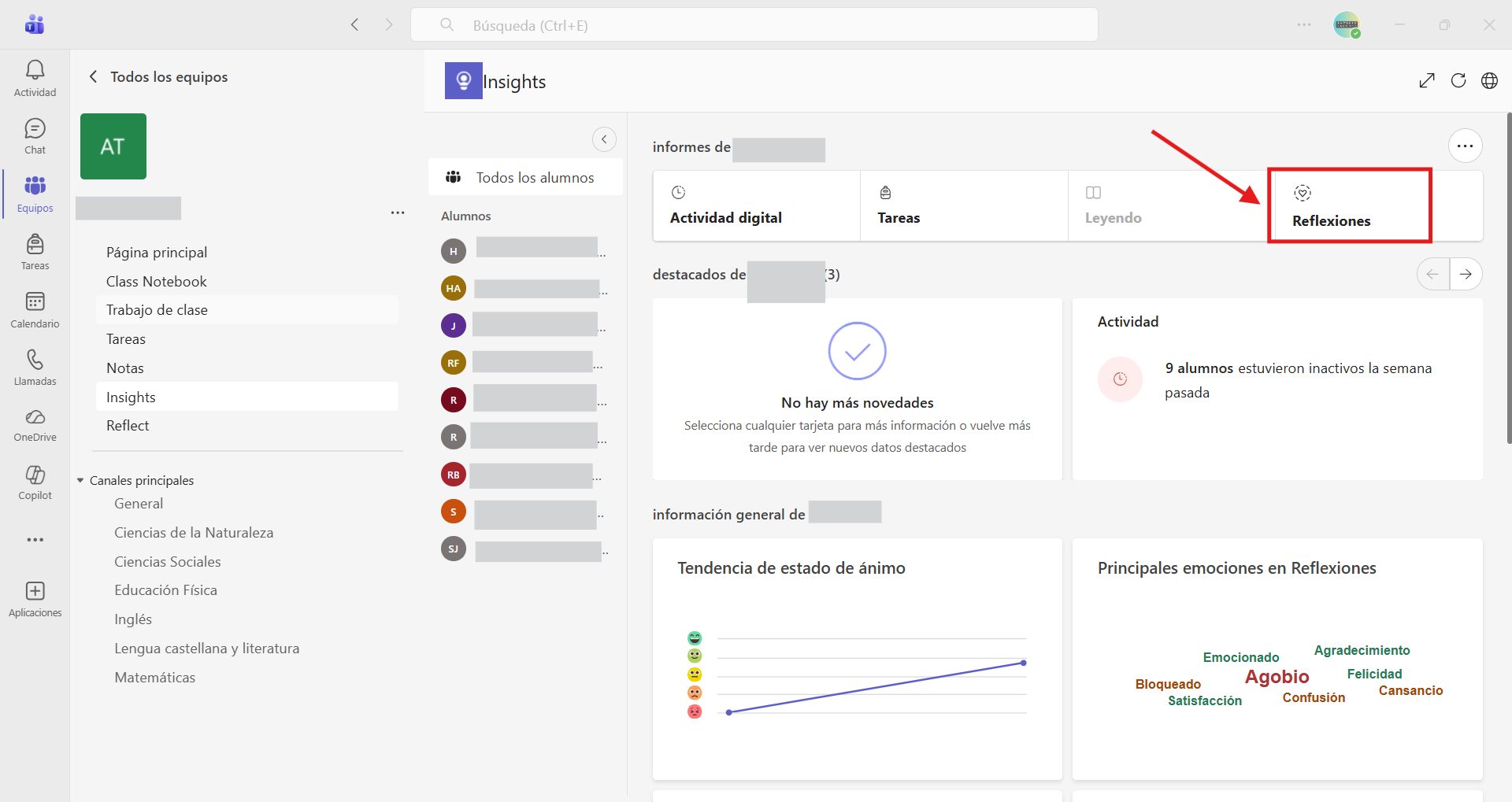1512x802 pixels.
Task: Select the student with S avatar
Action: (454, 512)
